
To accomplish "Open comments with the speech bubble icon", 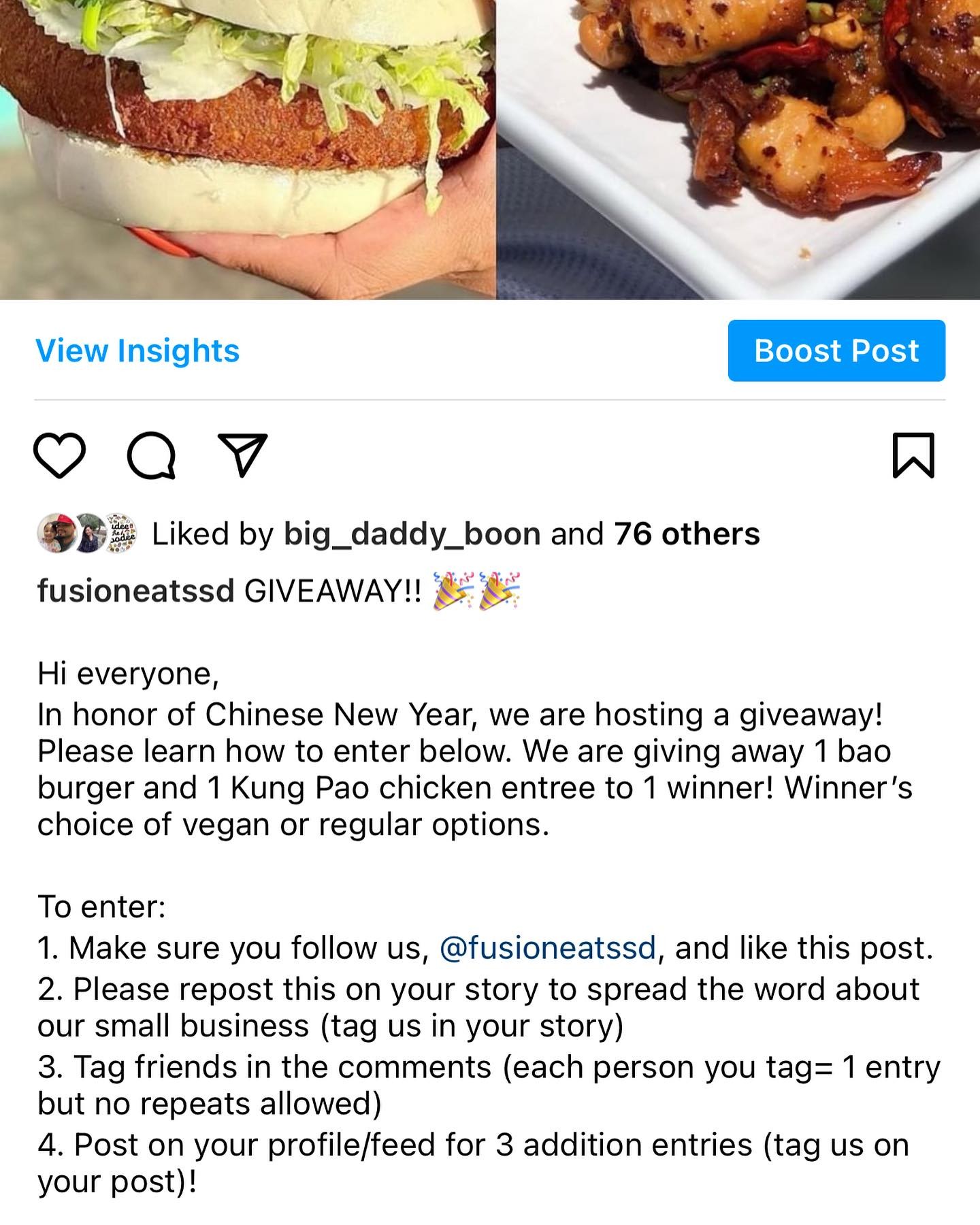I will tap(151, 455).
